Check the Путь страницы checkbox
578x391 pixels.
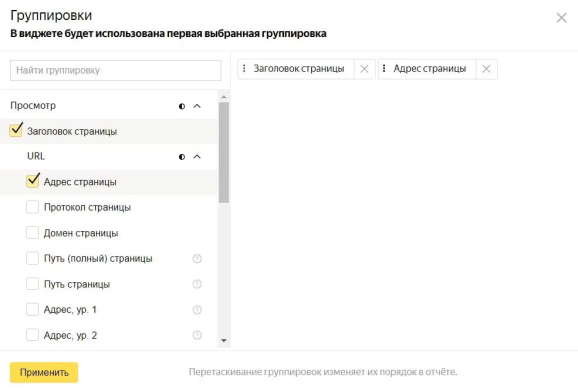click(x=32, y=284)
